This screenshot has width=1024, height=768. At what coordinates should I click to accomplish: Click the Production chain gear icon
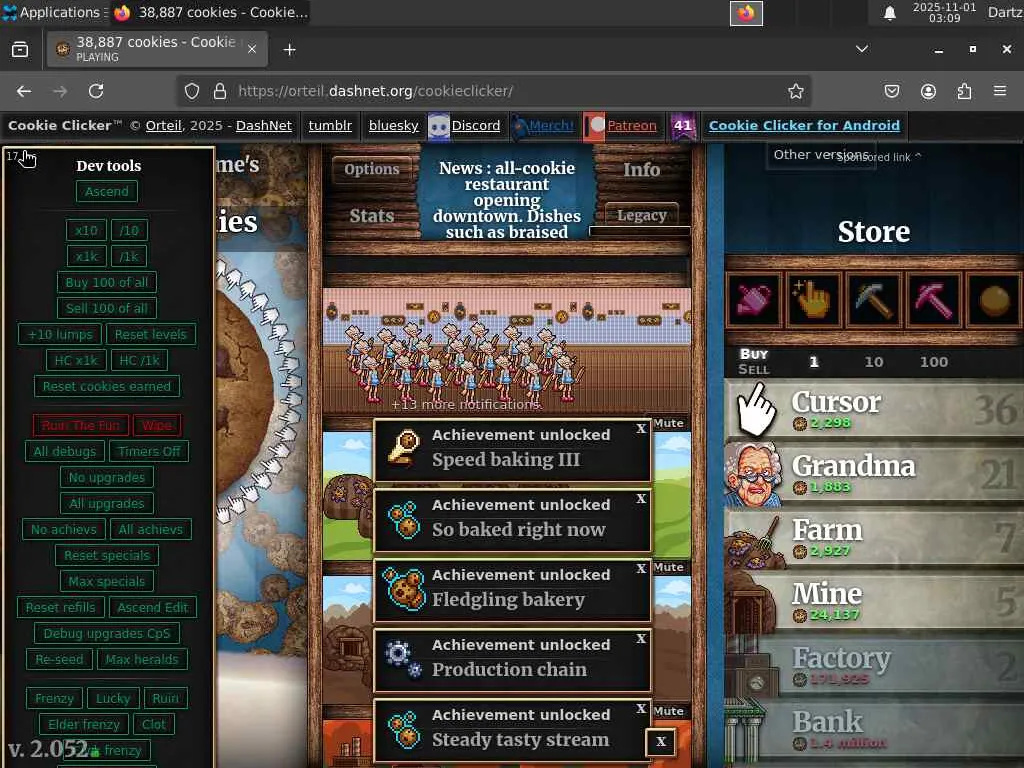(404, 658)
